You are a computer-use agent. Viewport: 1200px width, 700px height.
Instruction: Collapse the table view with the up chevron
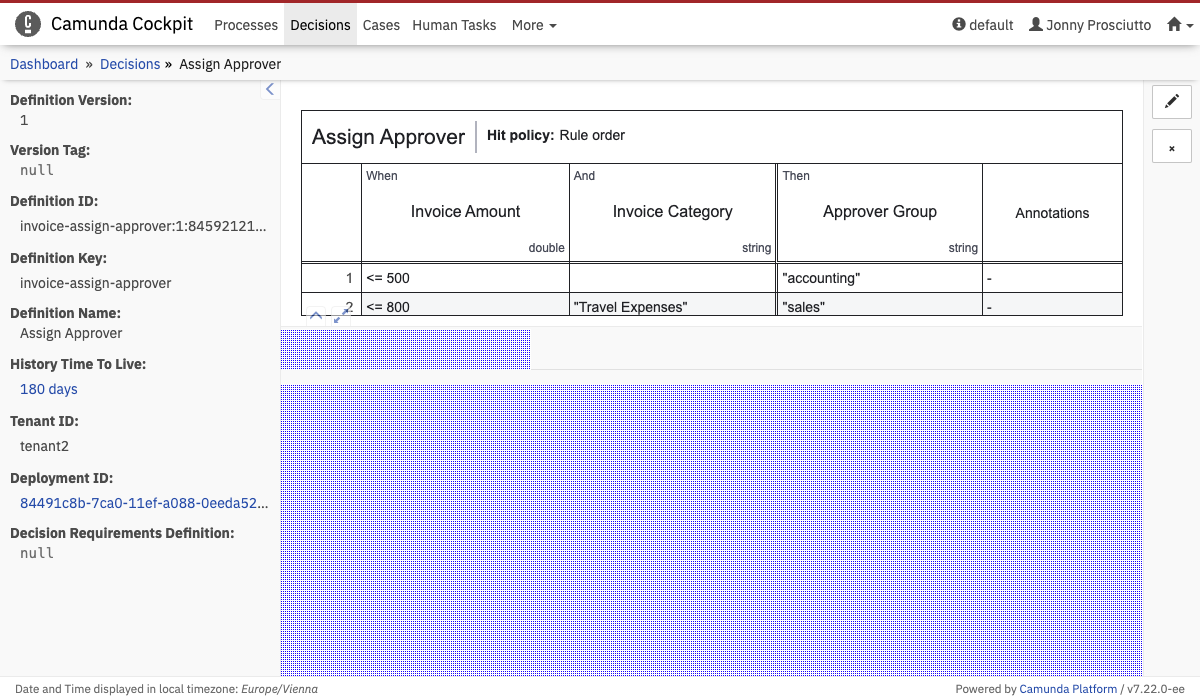tap(316, 315)
